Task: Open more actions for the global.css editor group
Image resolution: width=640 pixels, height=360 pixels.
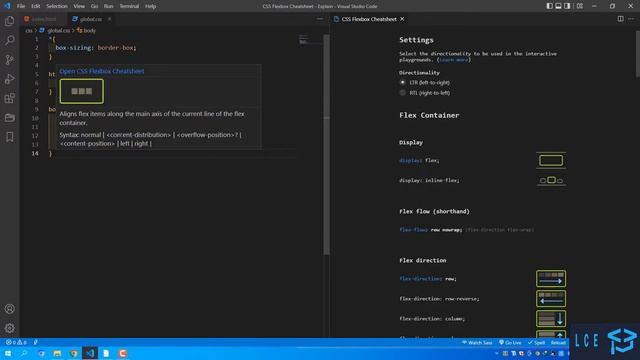Action: (320, 19)
